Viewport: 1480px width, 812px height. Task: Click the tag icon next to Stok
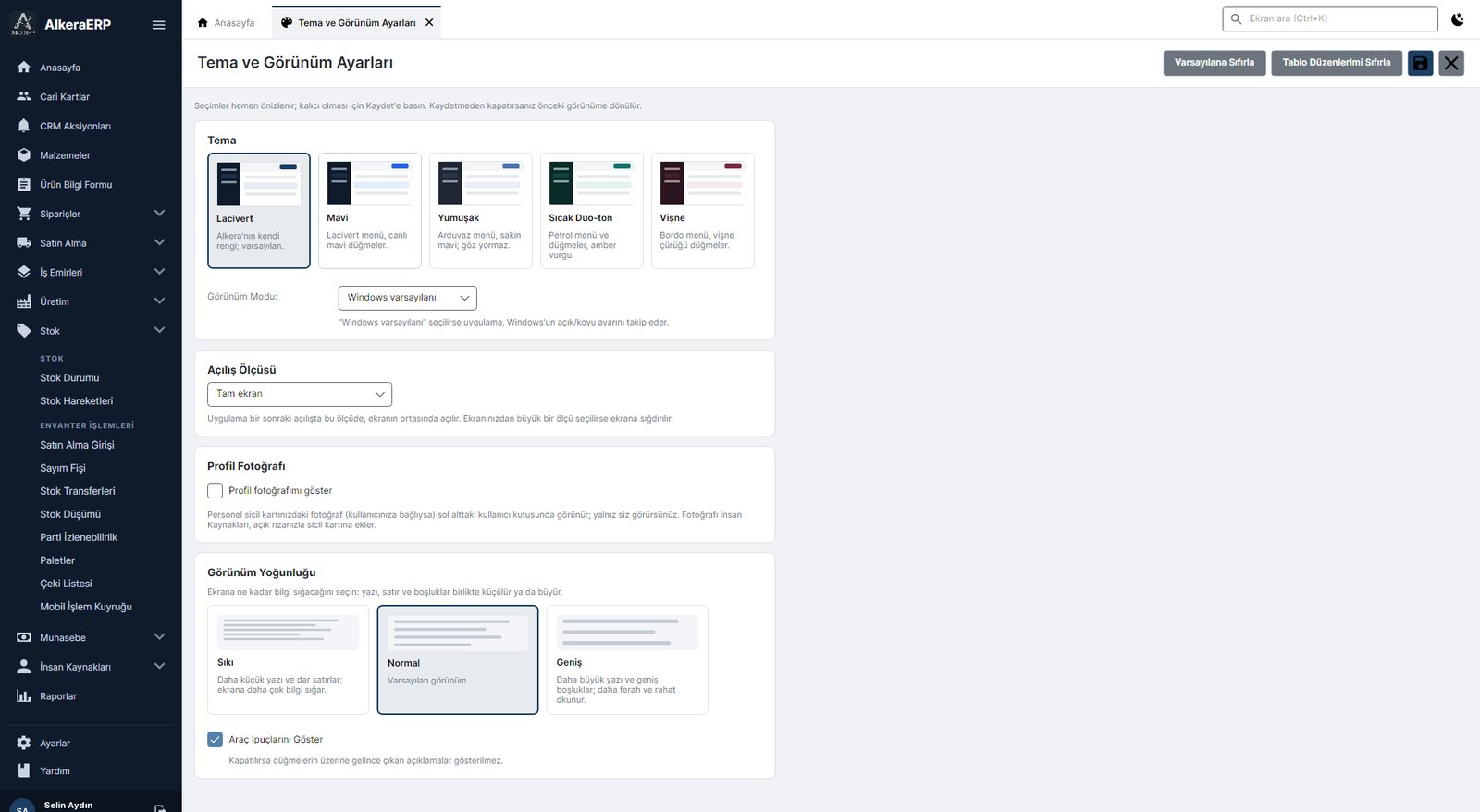[x=24, y=331]
